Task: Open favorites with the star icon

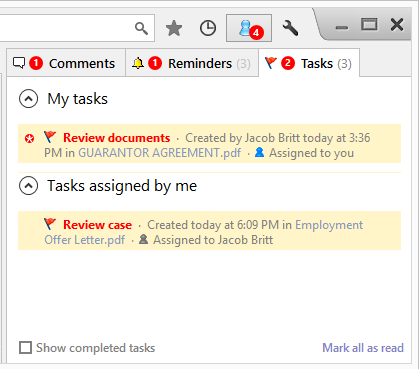Action: [174, 28]
